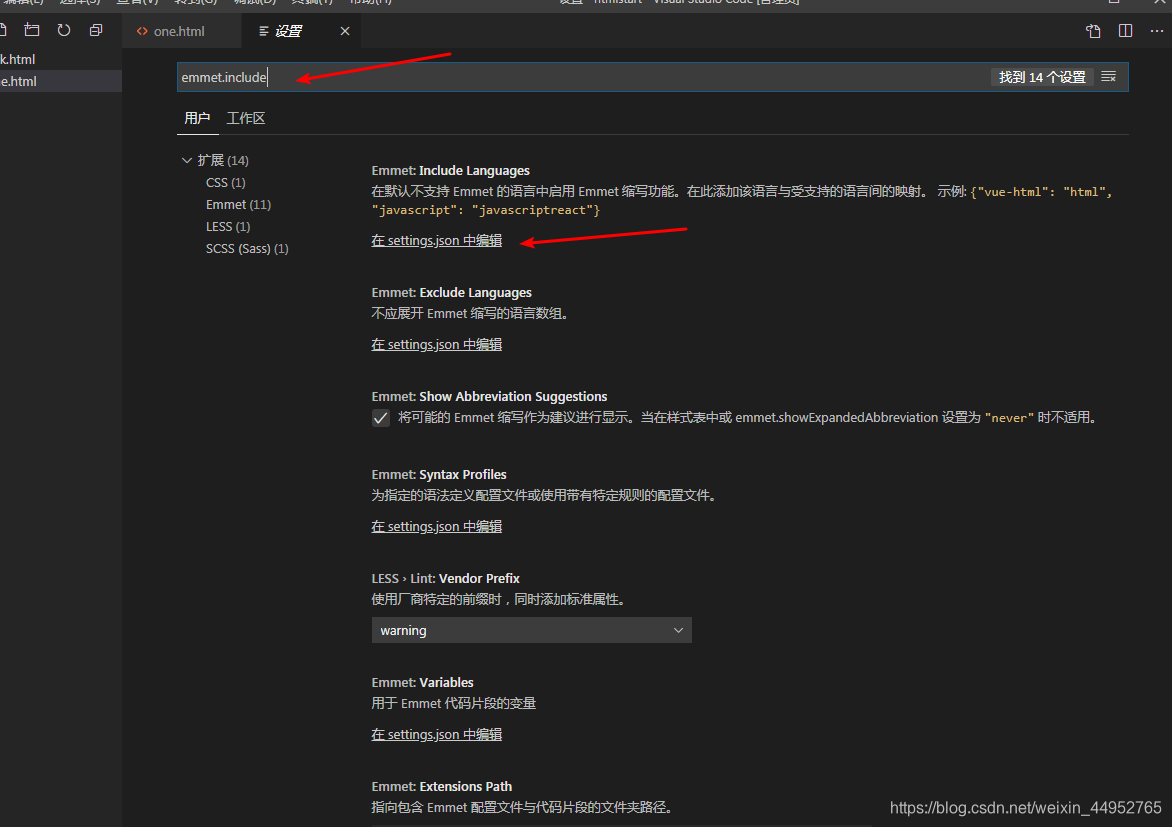Click the Emmet: Variables heading
This screenshot has height=827, width=1172.
tap(422, 683)
